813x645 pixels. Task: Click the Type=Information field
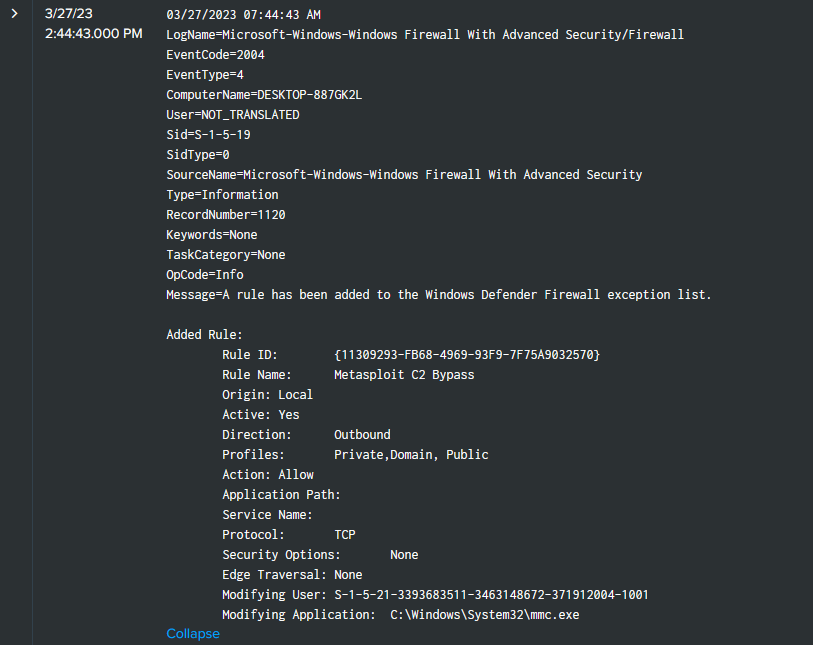pyautogui.click(x=222, y=195)
